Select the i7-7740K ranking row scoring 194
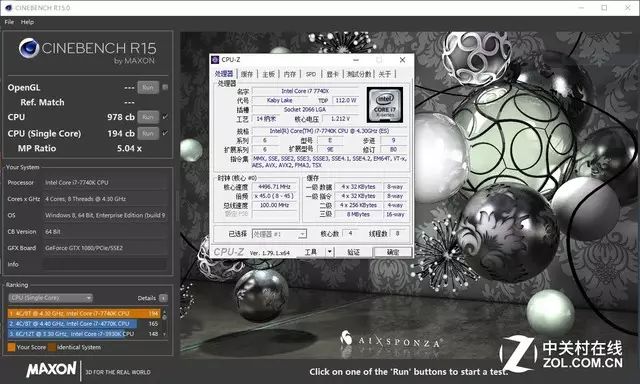This screenshot has height=384, width=640. (84, 313)
